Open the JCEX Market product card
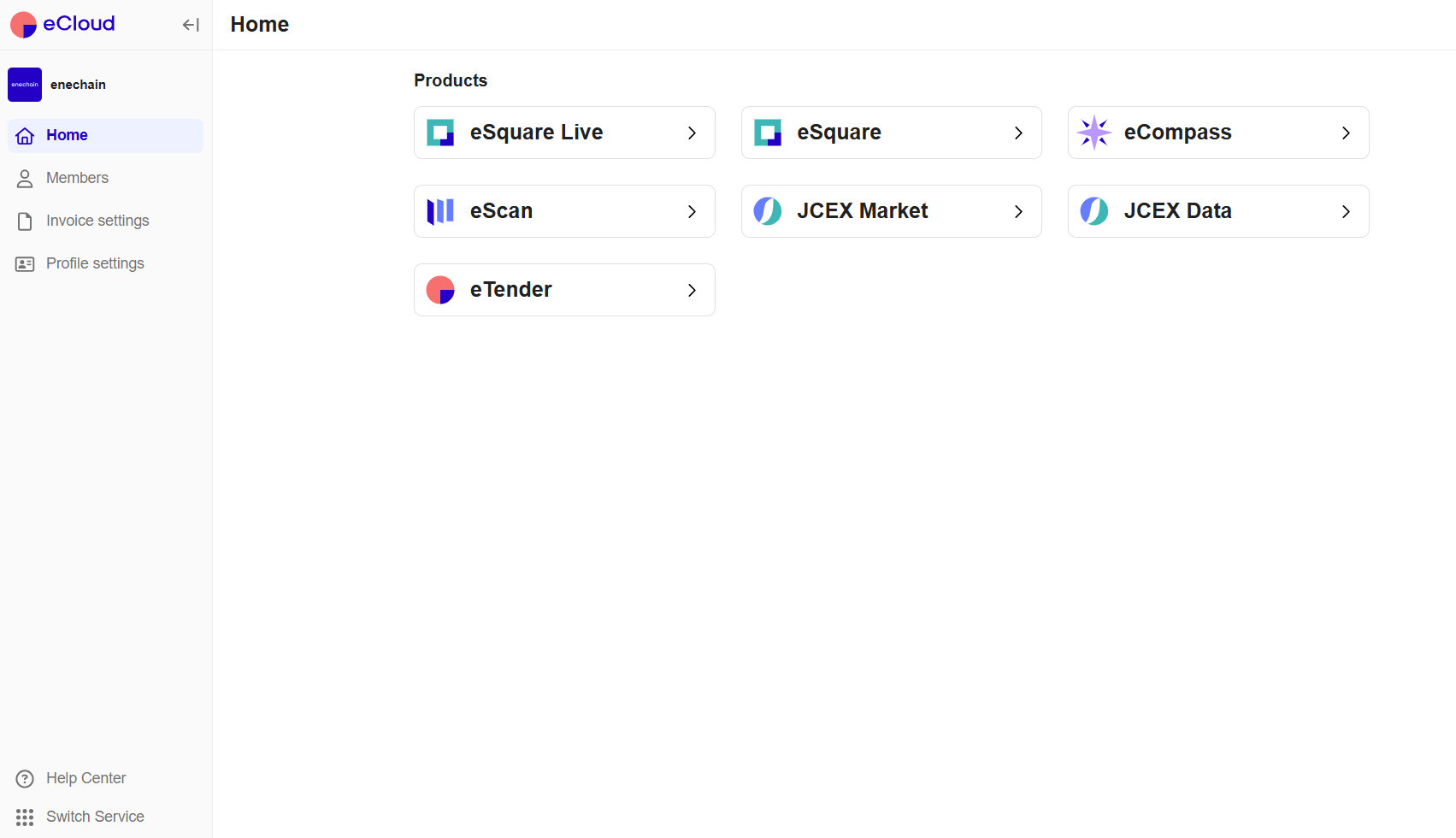Screen dimensions: 1456x838 click(891, 211)
